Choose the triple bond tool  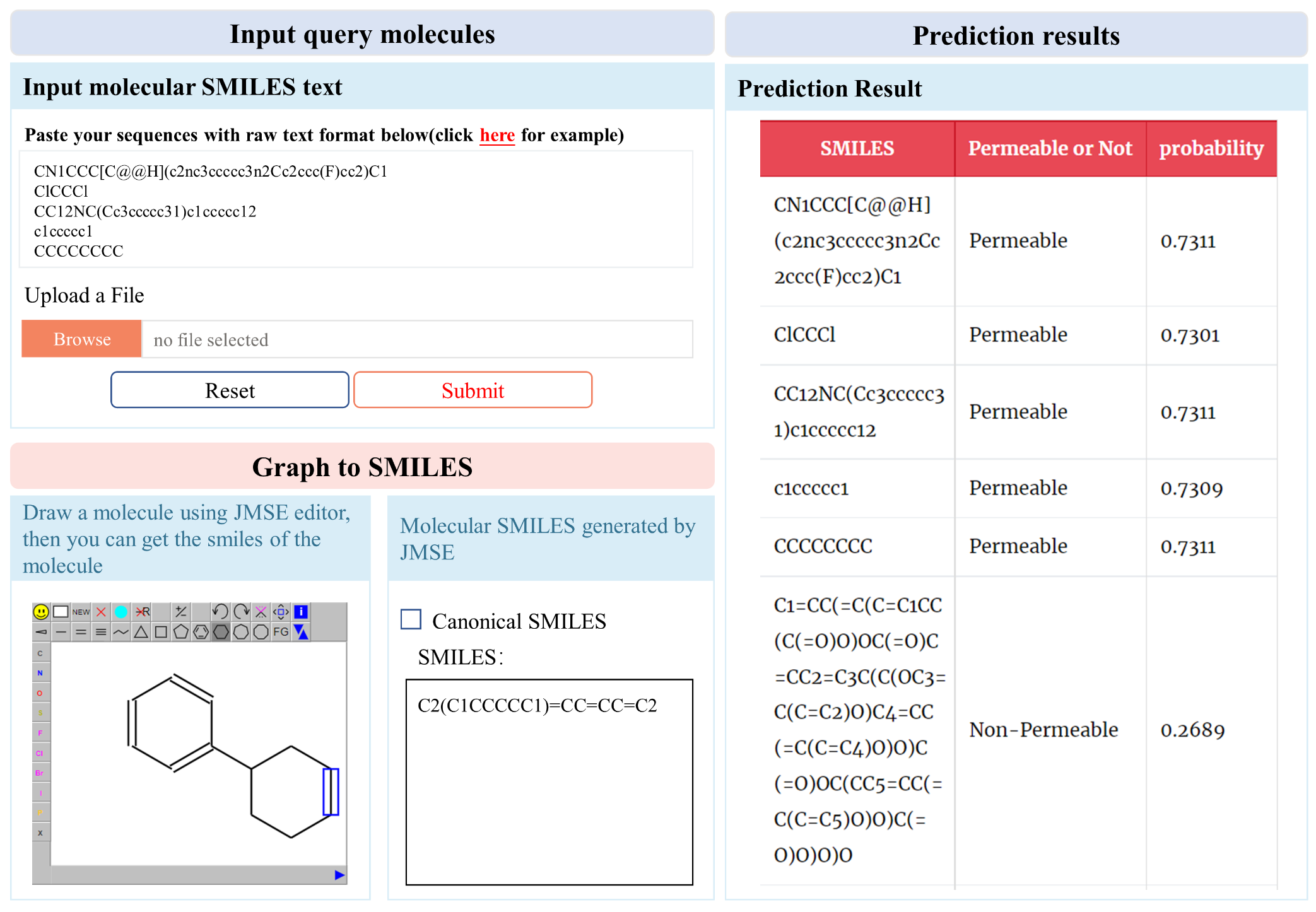(101, 632)
